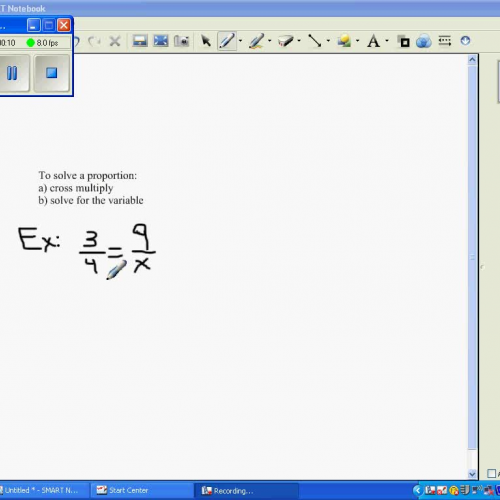Click the redo arrow in toolbar
Viewport: 500px width, 500px height.
pos(94,42)
